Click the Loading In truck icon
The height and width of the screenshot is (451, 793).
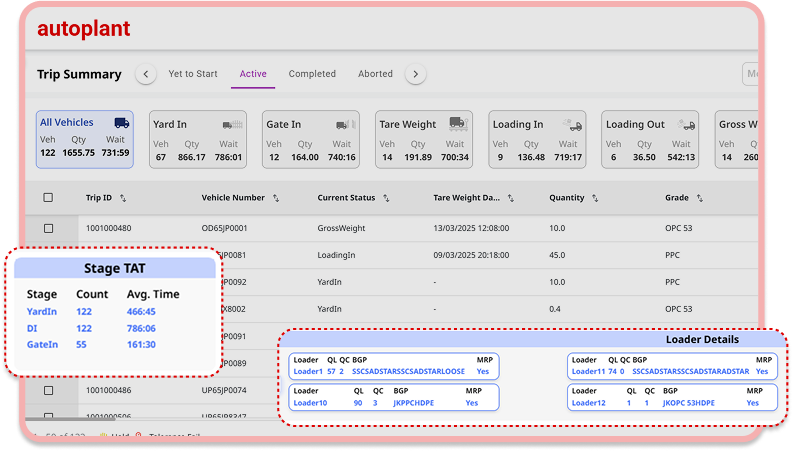pyautogui.click(x=573, y=125)
